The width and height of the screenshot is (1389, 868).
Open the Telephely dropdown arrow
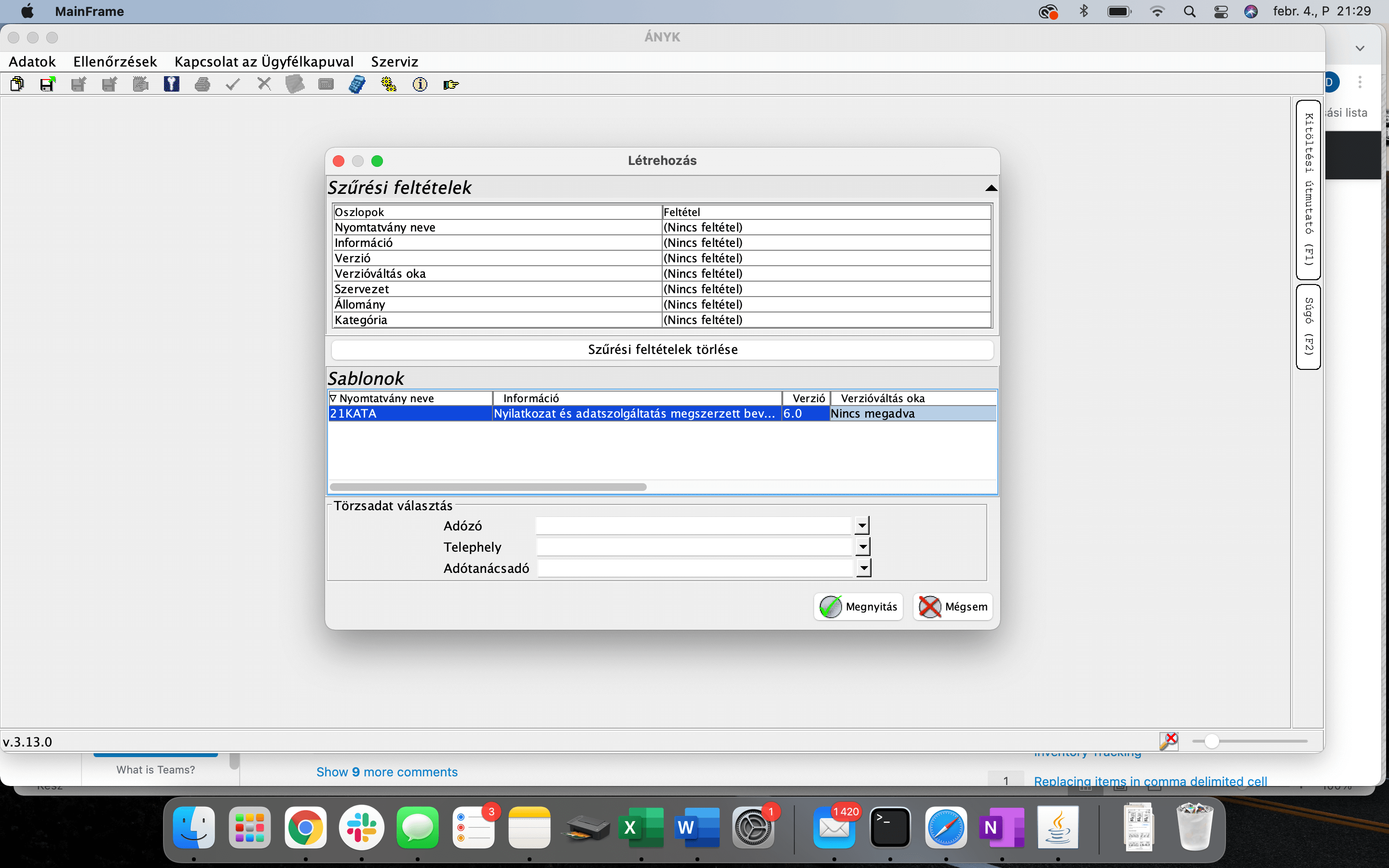863,546
